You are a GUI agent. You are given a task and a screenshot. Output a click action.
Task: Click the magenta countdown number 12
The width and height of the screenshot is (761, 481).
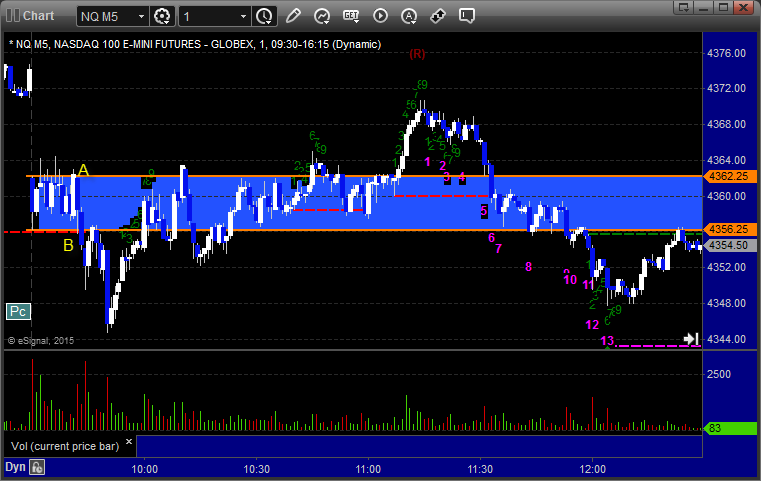click(x=592, y=325)
